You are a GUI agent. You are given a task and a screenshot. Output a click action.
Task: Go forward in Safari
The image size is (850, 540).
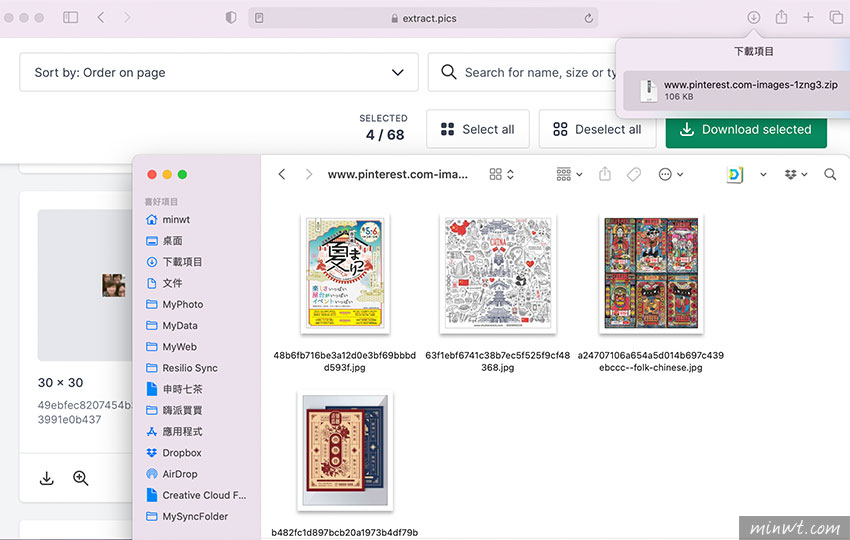(x=127, y=17)
